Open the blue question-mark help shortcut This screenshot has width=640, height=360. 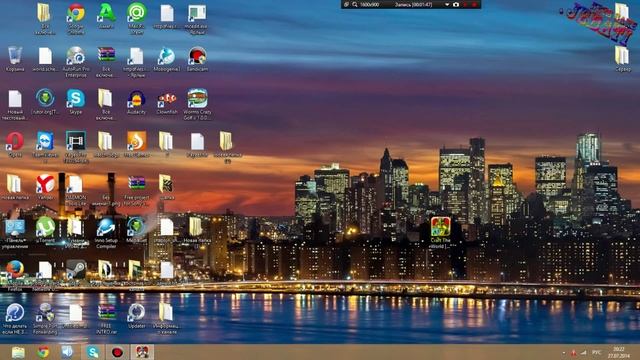[15, 313]
